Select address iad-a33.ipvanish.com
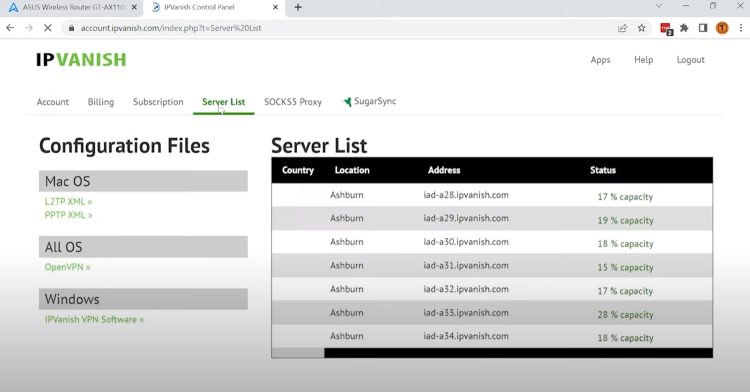 (466, 313)
